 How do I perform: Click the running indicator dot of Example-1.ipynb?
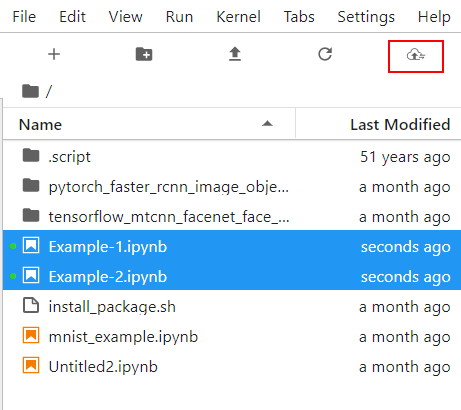tap(13, 246)
